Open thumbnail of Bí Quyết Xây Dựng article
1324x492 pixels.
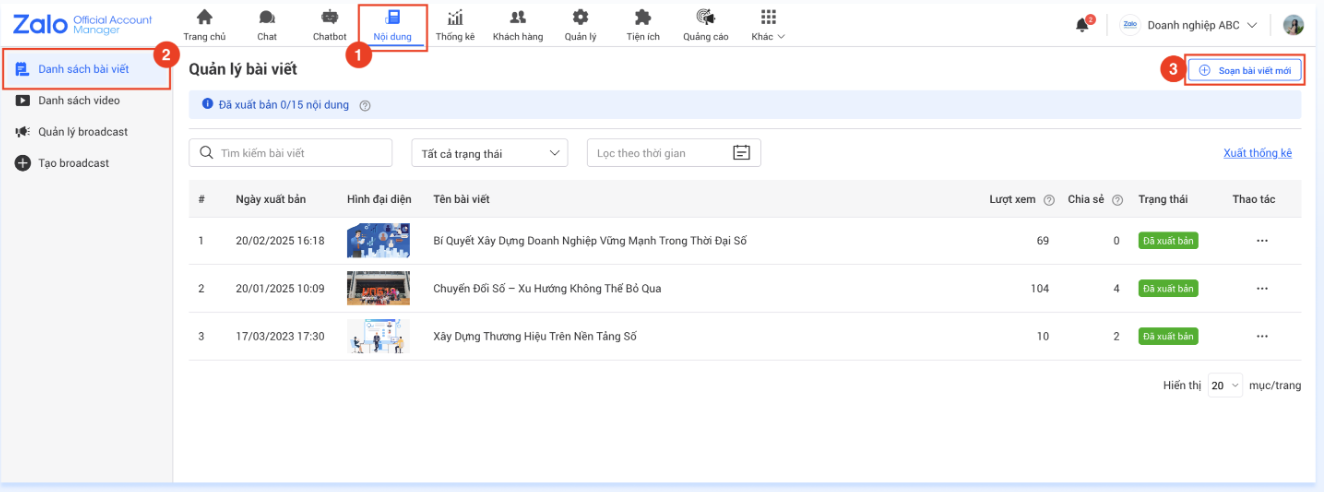(x=378, y=241)
